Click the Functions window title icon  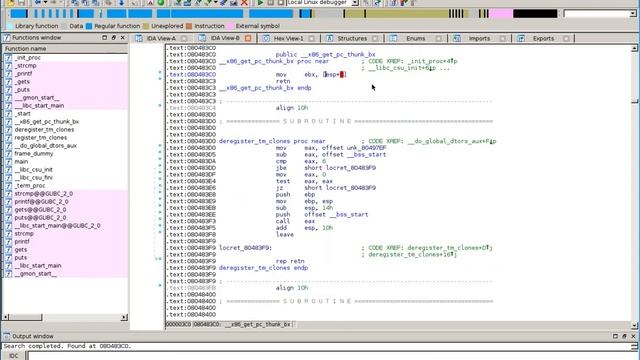point(7,38)
